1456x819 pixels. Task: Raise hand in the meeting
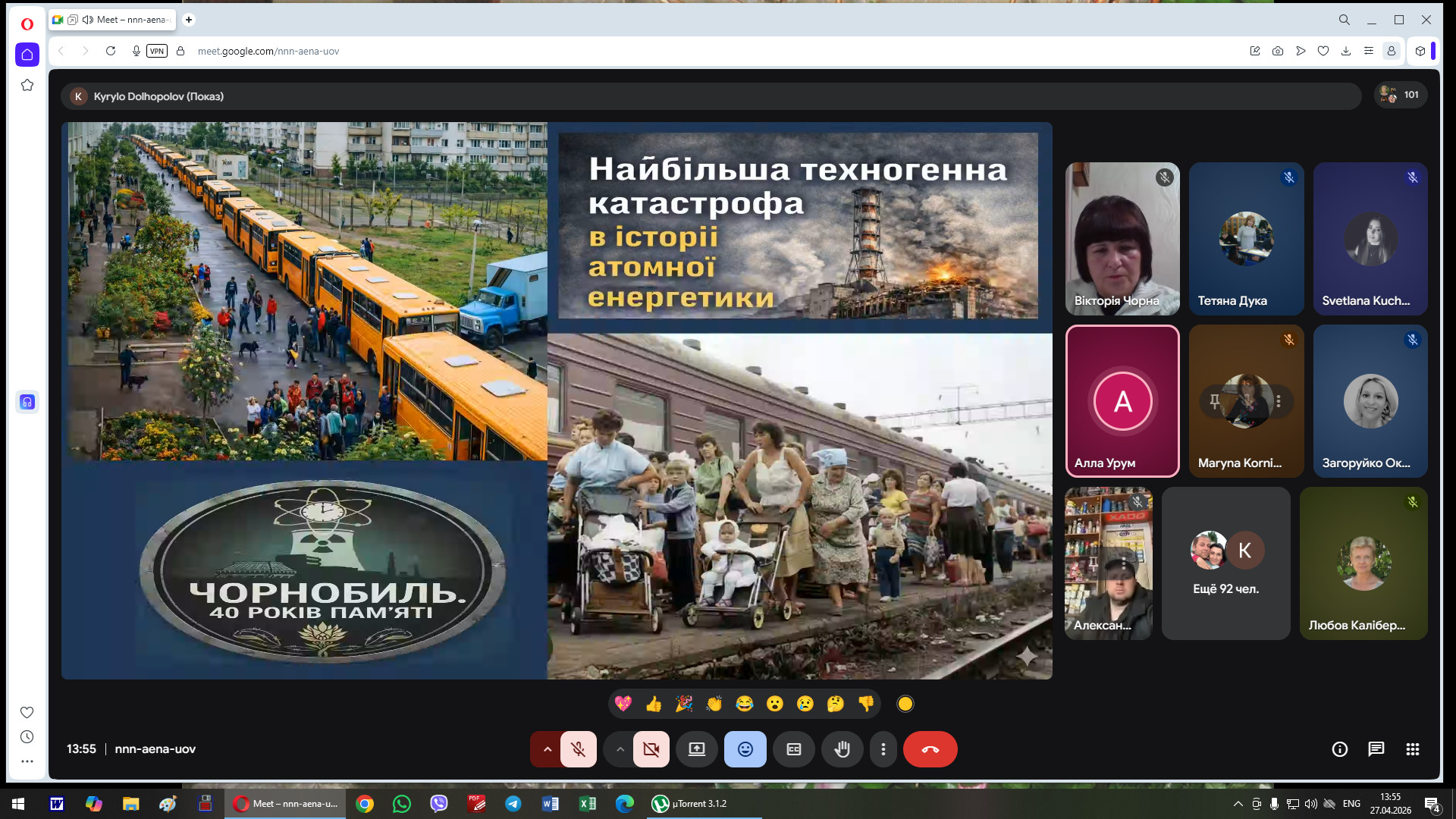click(842, 749)
